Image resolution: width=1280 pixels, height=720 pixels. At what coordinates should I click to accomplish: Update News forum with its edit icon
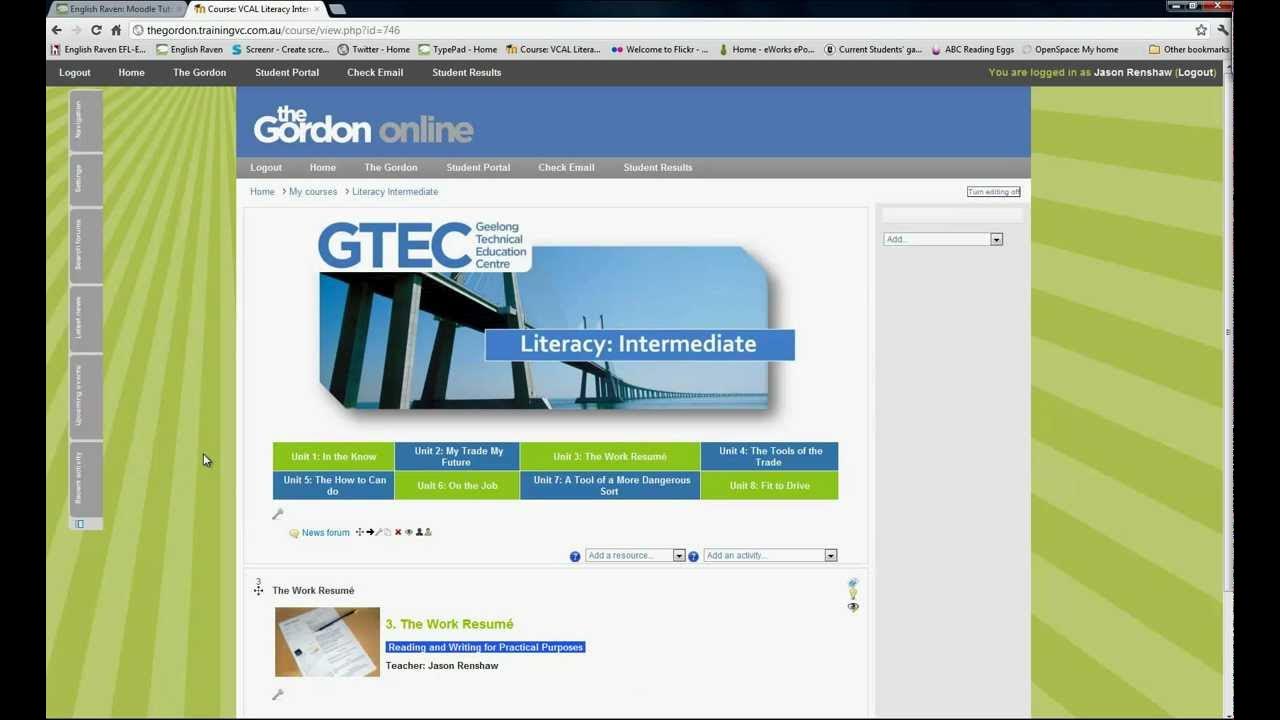pyautogui.click(x=378, y=532)
